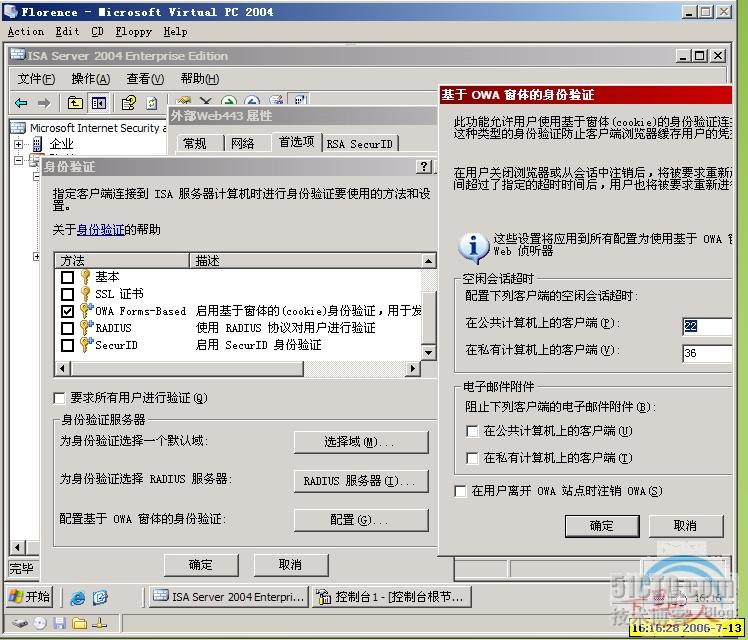The width and height of the screenshot is (748, 640).
Task: Click the Forward arrow in the ISA toolbar
Action: pos(44,103)
